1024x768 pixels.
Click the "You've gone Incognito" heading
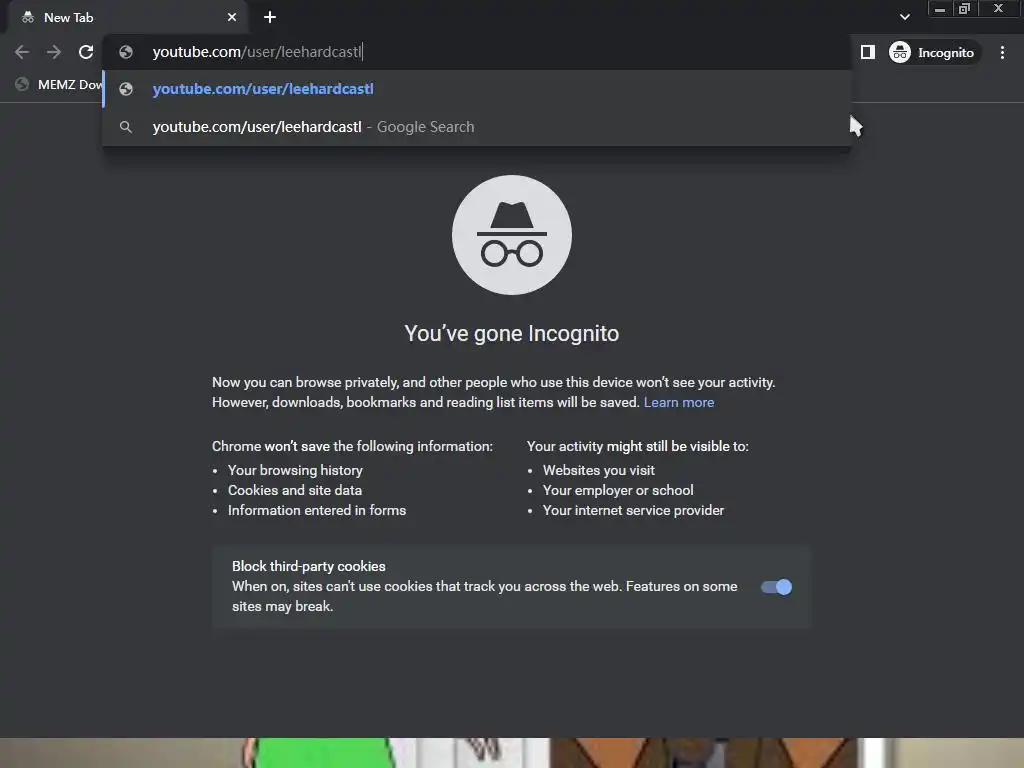click(511, 333)
